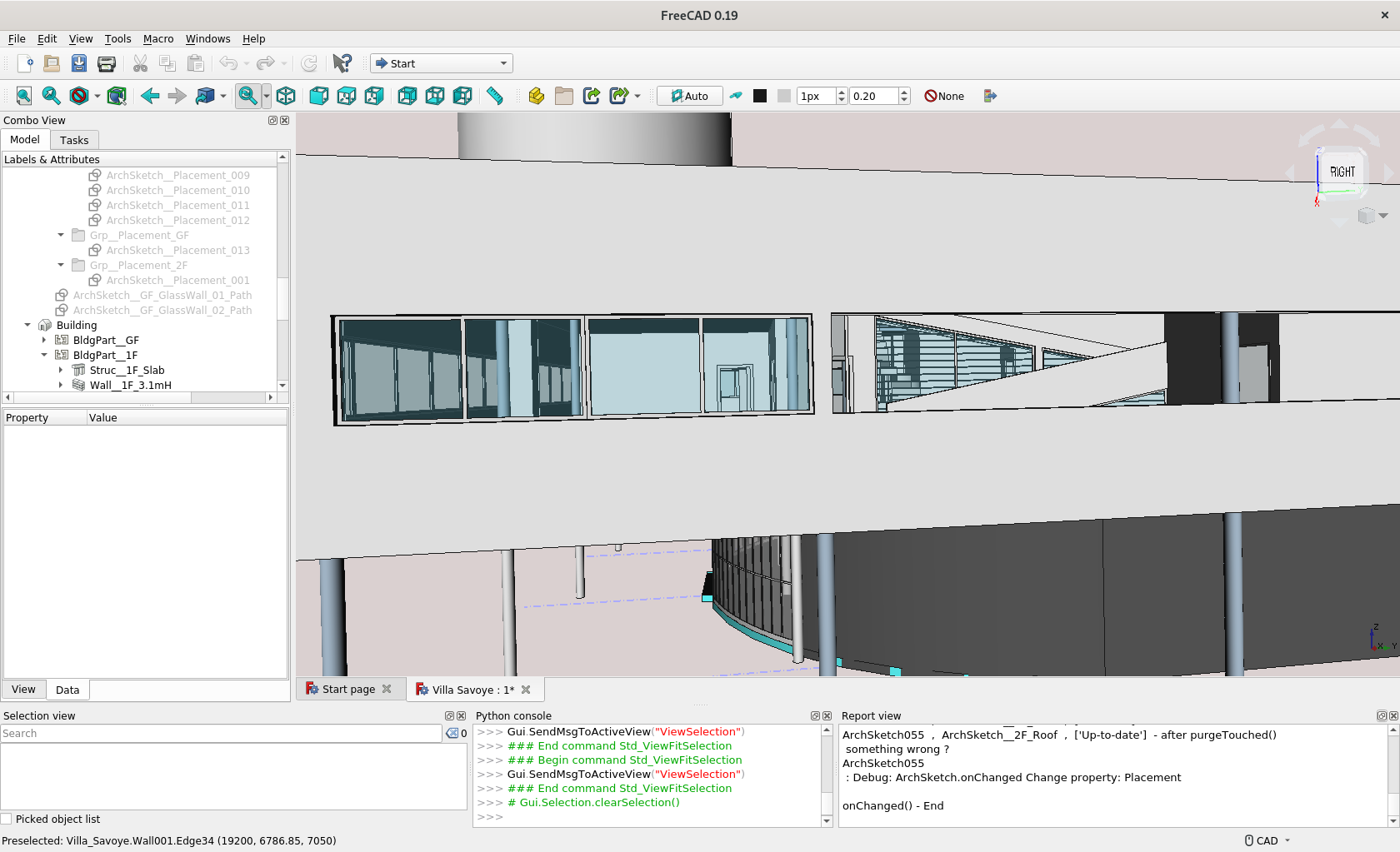Open the Start workbench dropdown

(x=442, y=63)
